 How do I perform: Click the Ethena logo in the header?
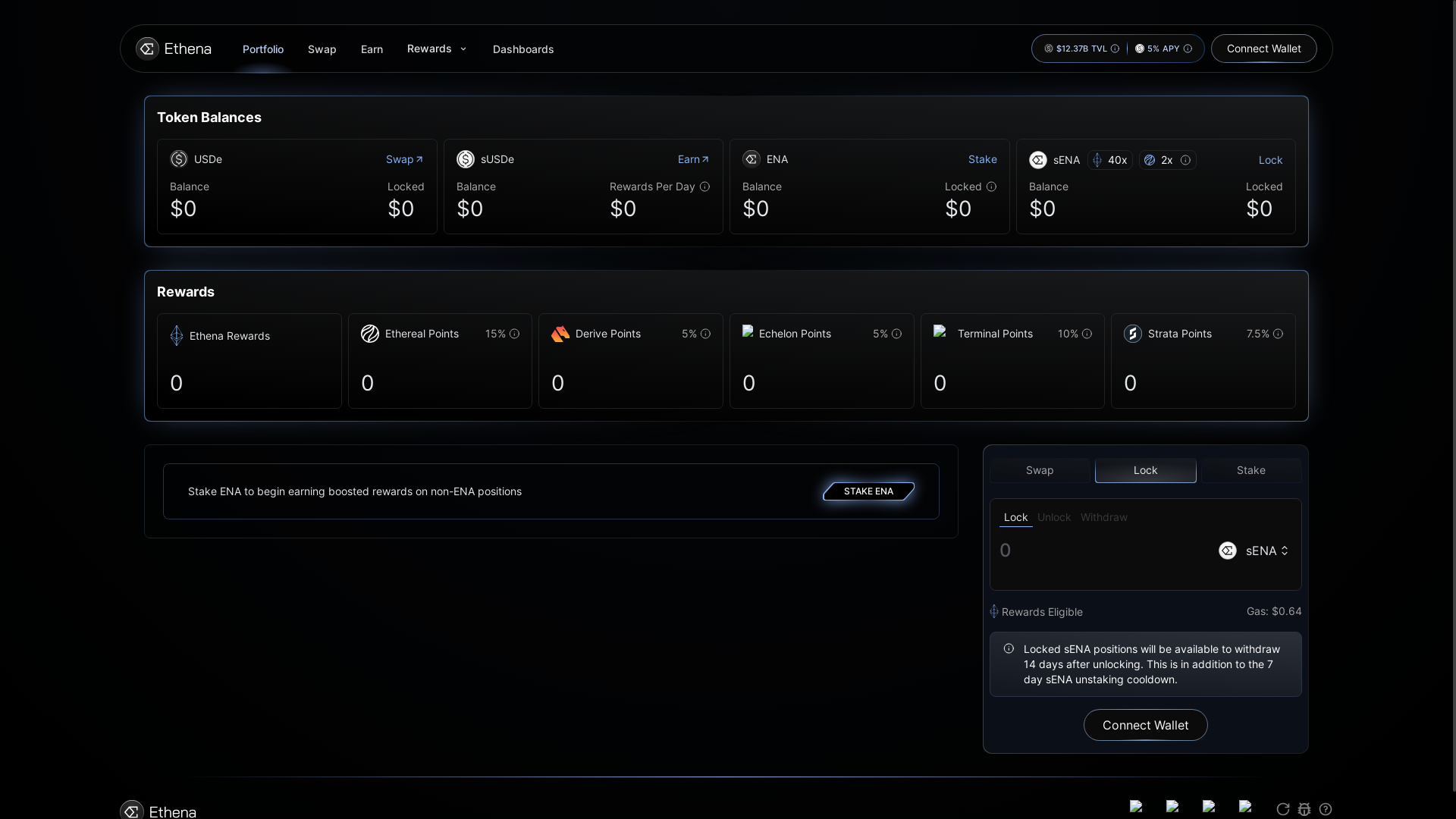[x=174, y=49]
